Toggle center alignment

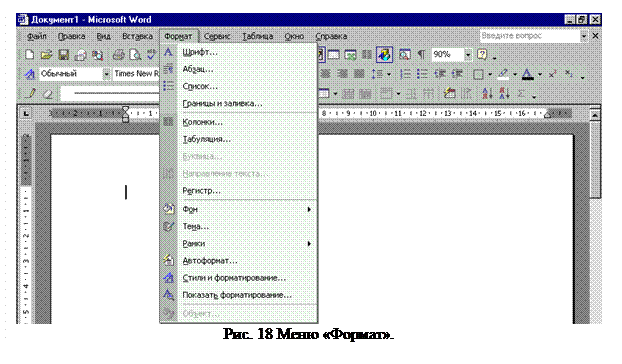click(325, 74)
